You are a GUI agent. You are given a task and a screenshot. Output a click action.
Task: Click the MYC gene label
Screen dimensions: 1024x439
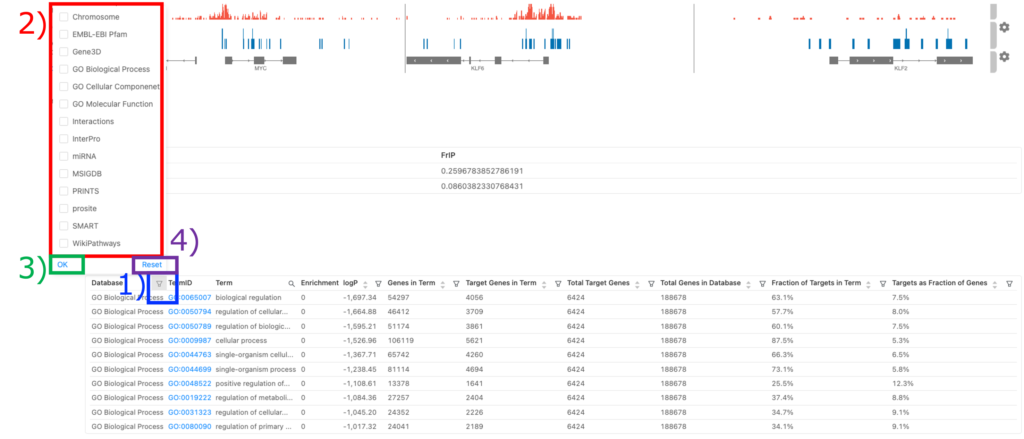[x=260, y=68]
